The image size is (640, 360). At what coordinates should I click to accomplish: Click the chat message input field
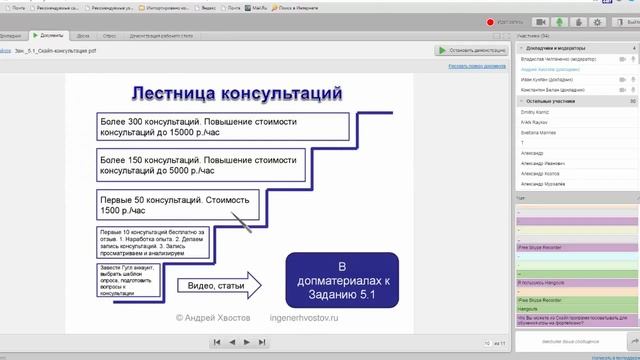[571, 341]
